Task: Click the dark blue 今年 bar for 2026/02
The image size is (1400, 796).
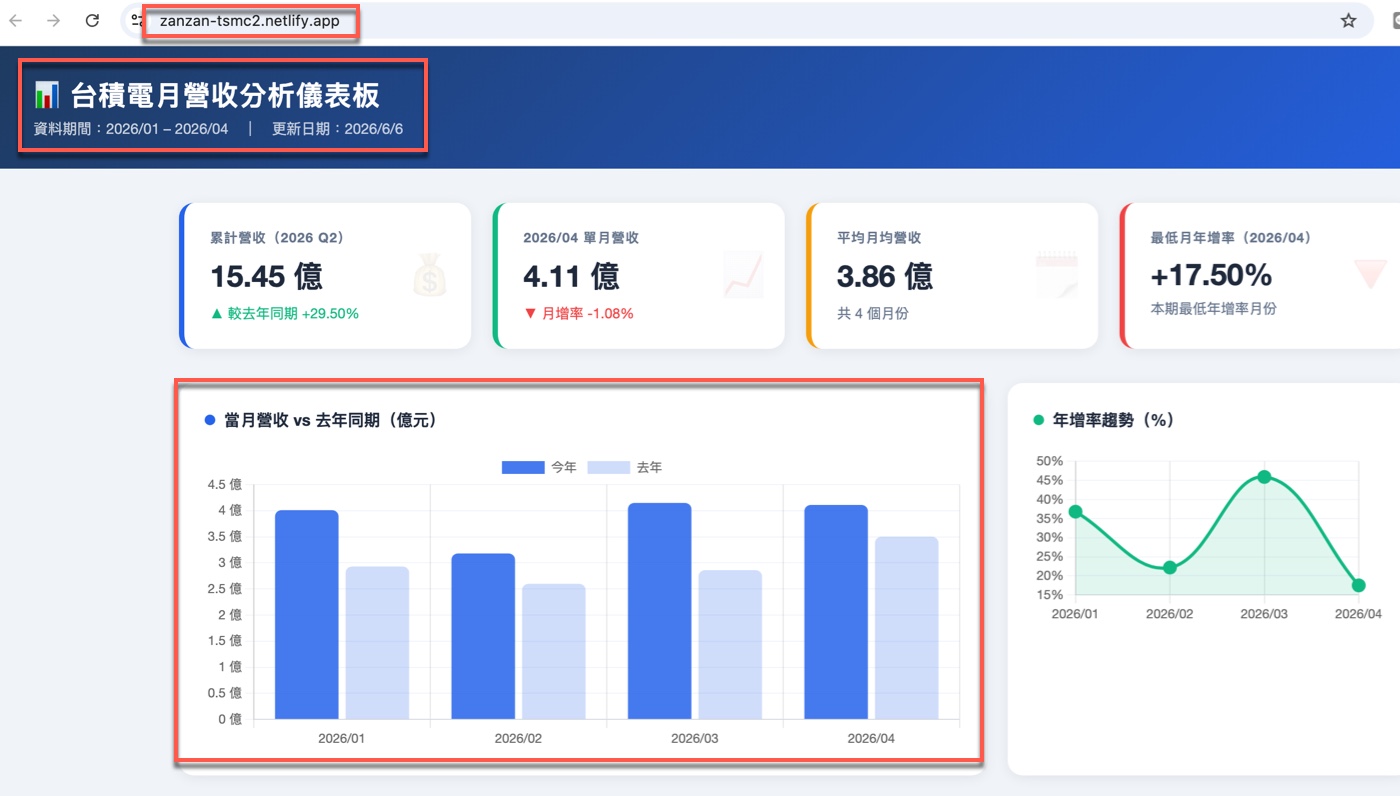Action: (x=483, y=636)
